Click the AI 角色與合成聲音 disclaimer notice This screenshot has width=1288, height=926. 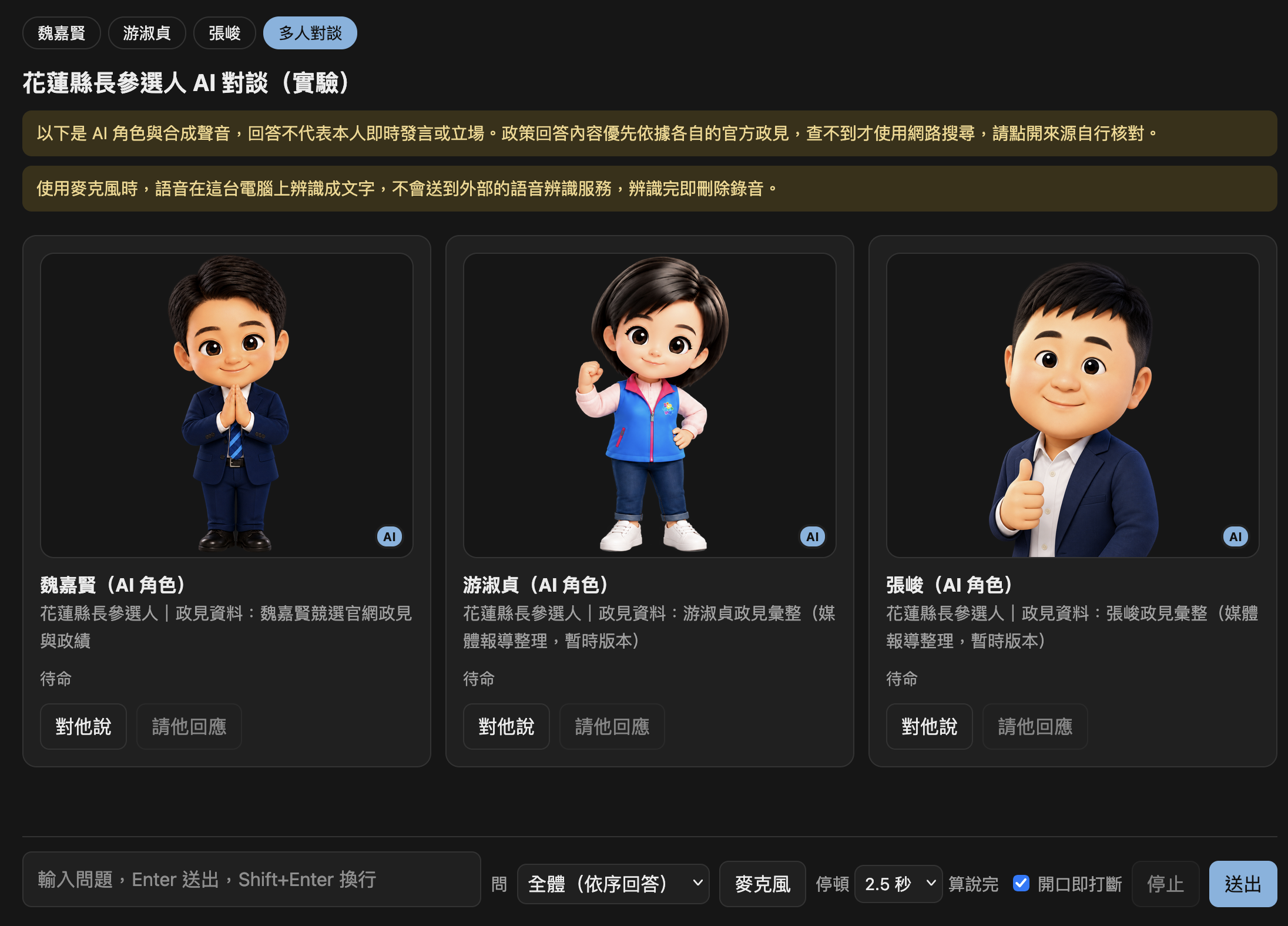pyautogui.click(x=650, y=133)
